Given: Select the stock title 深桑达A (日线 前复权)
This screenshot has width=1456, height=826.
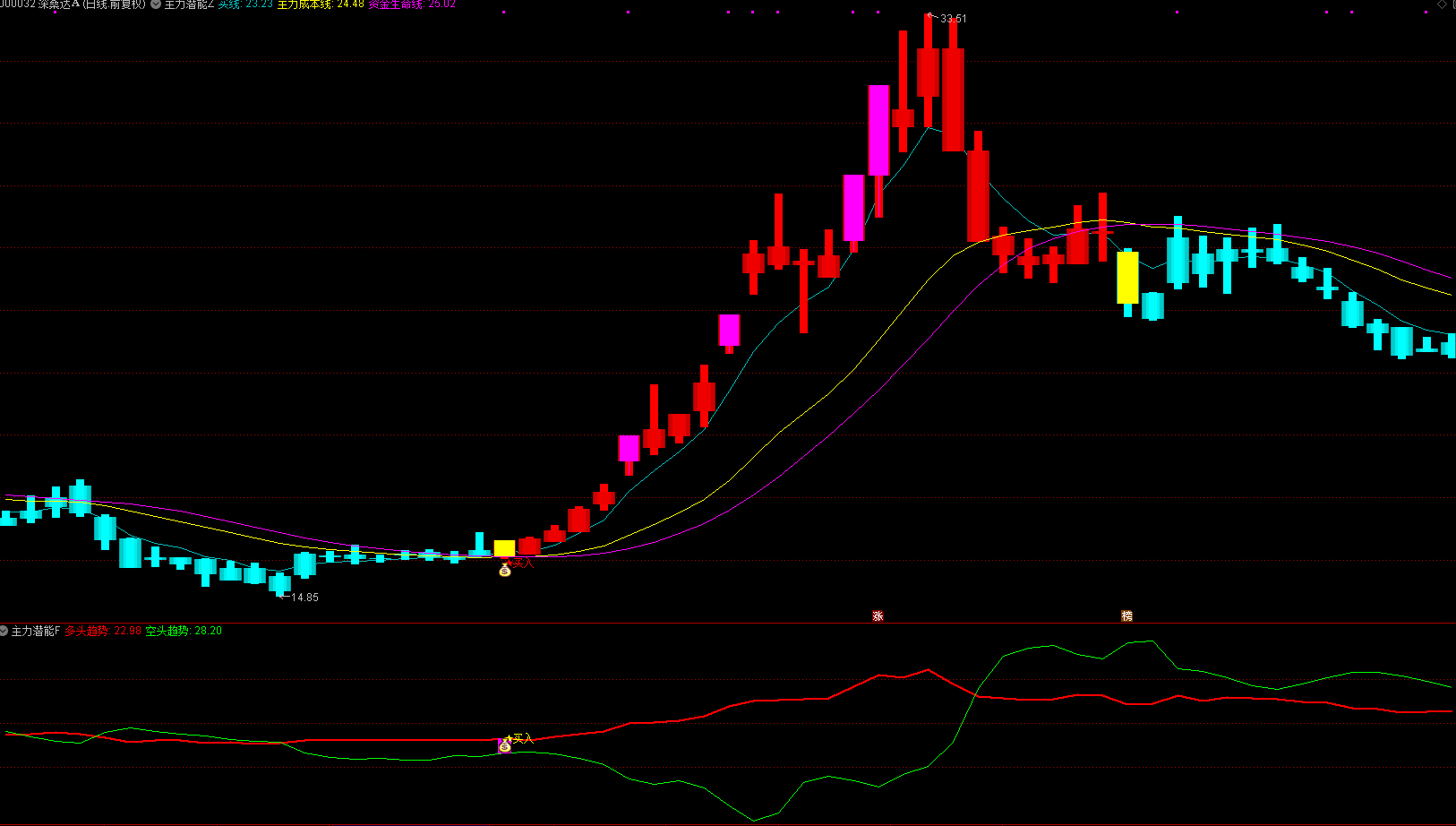Looking at the screenshot, I should coord(91,4).
